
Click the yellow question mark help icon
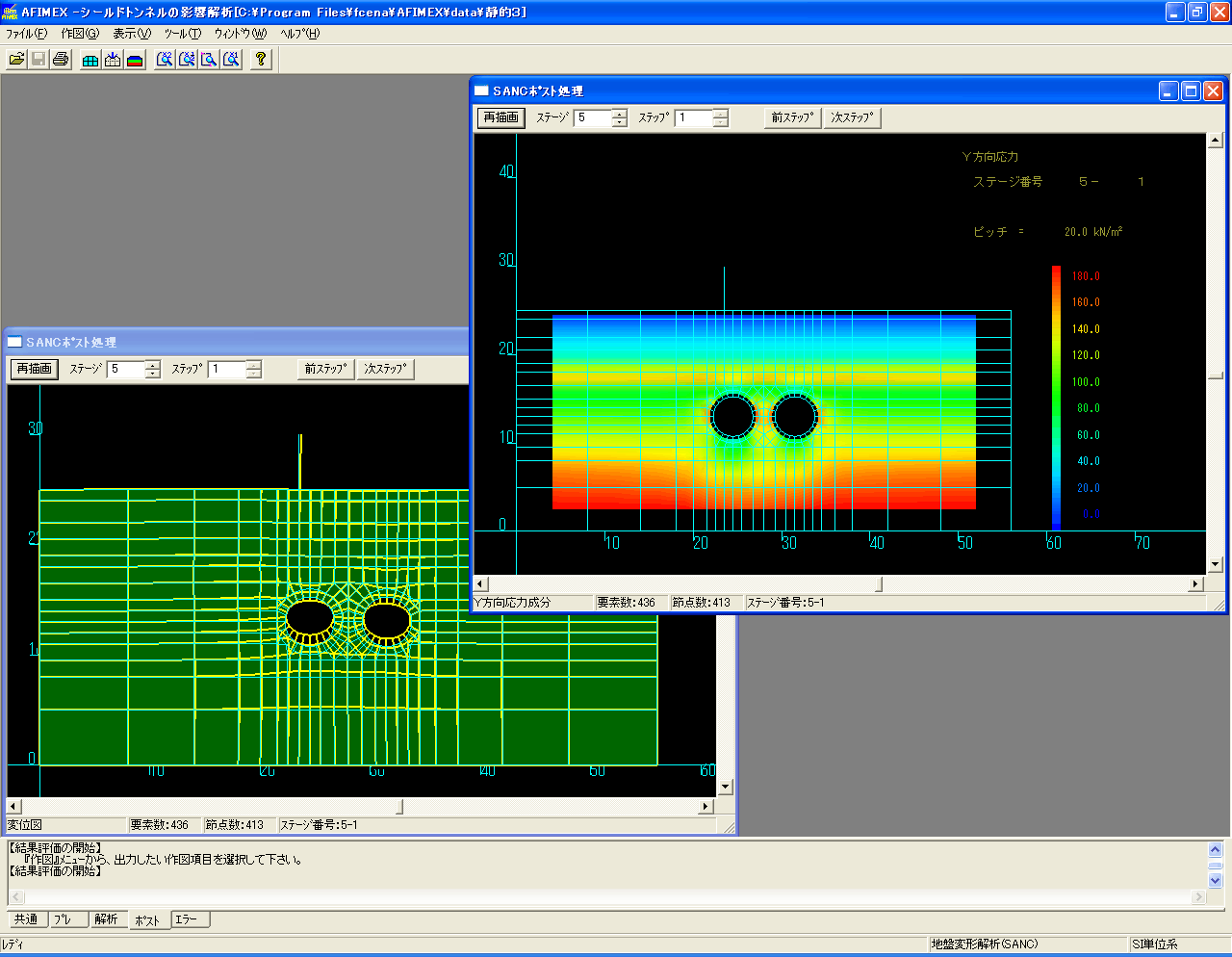[260, 60]
